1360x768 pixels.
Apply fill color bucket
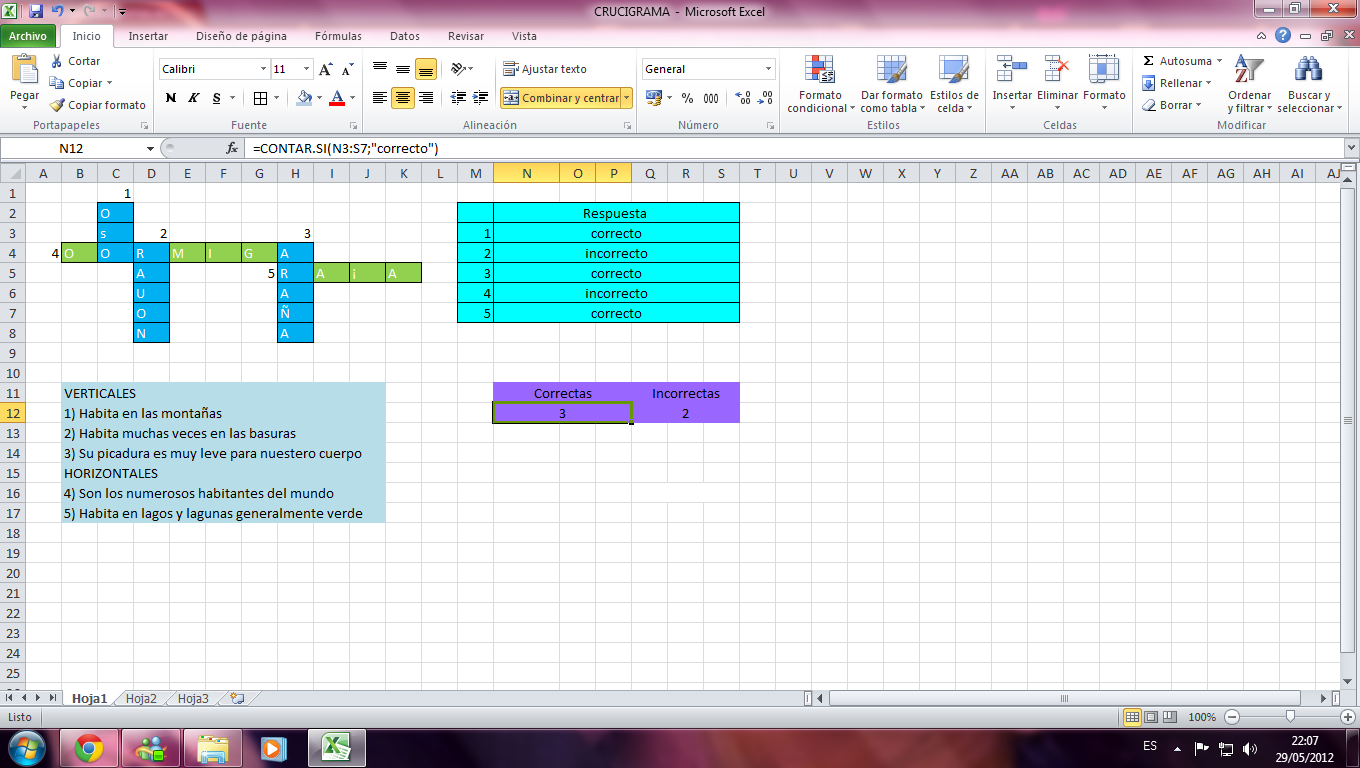[304, 98]
